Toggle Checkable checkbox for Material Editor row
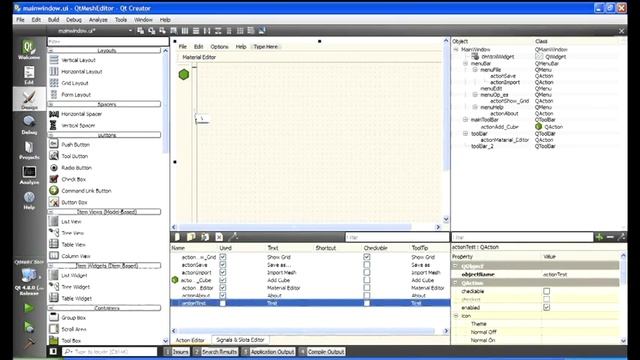 pos(367,288)
